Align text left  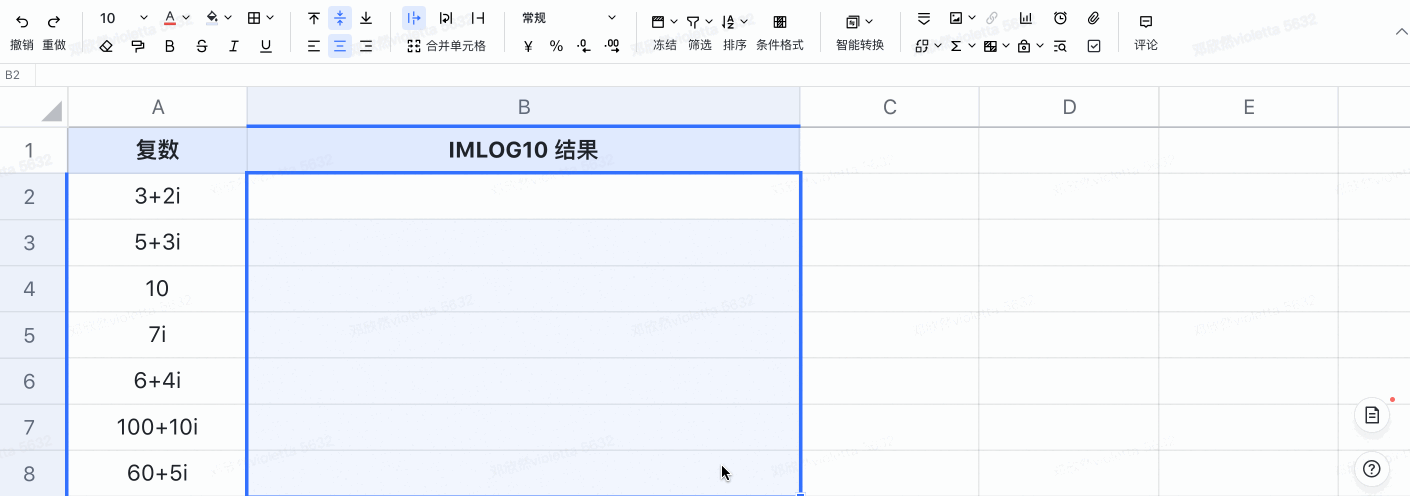click(x=314, y=45)
